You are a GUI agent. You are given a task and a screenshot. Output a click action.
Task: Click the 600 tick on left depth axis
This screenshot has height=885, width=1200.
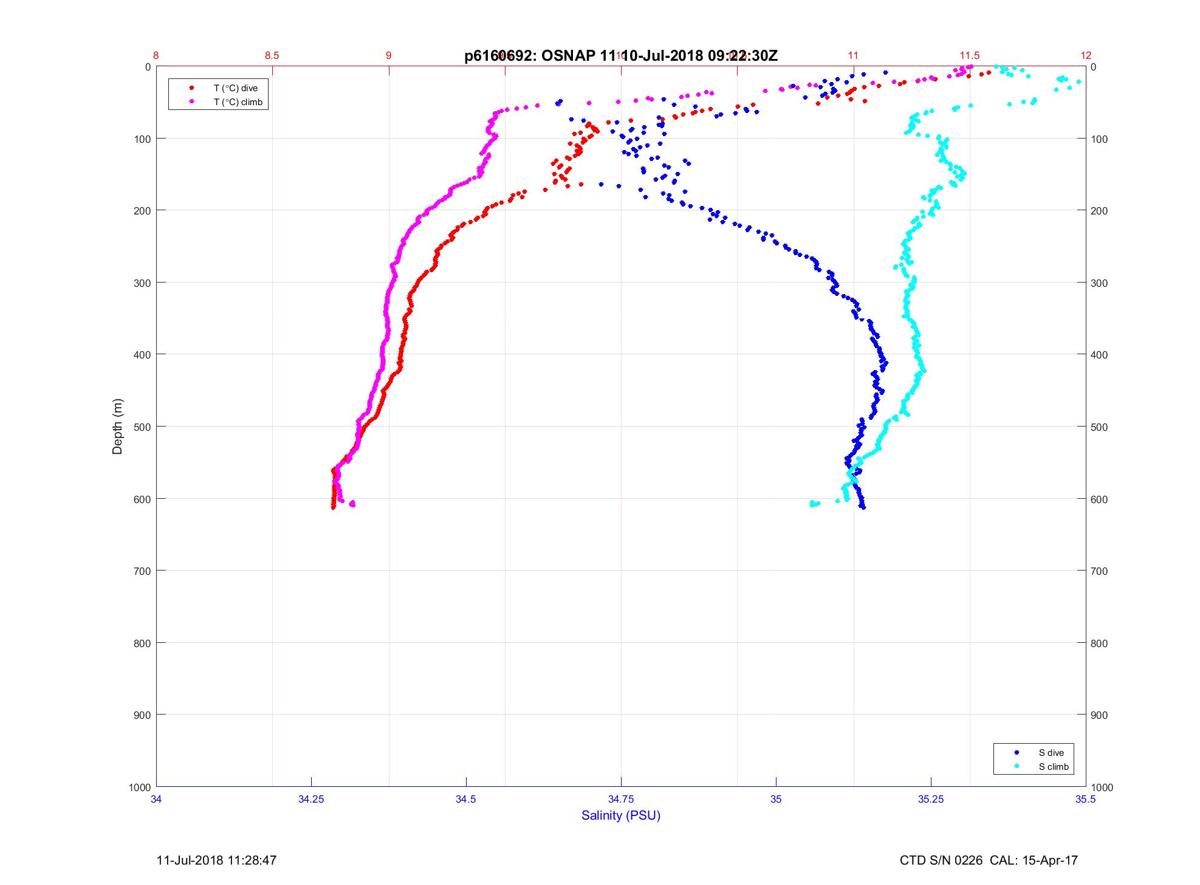pos(142,499)
